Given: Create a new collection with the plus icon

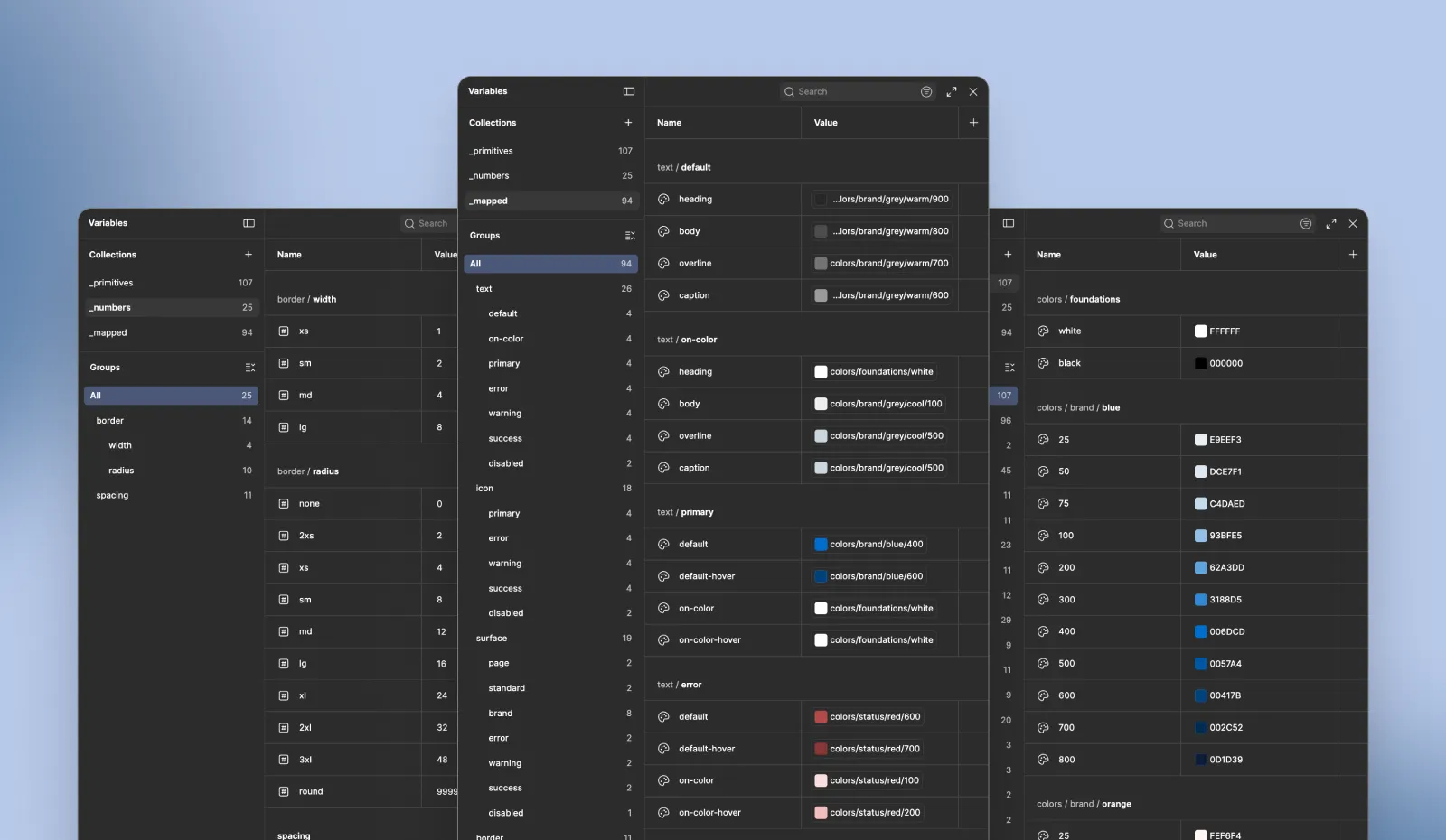Looking at the screenshot, I should pos(629,122).
